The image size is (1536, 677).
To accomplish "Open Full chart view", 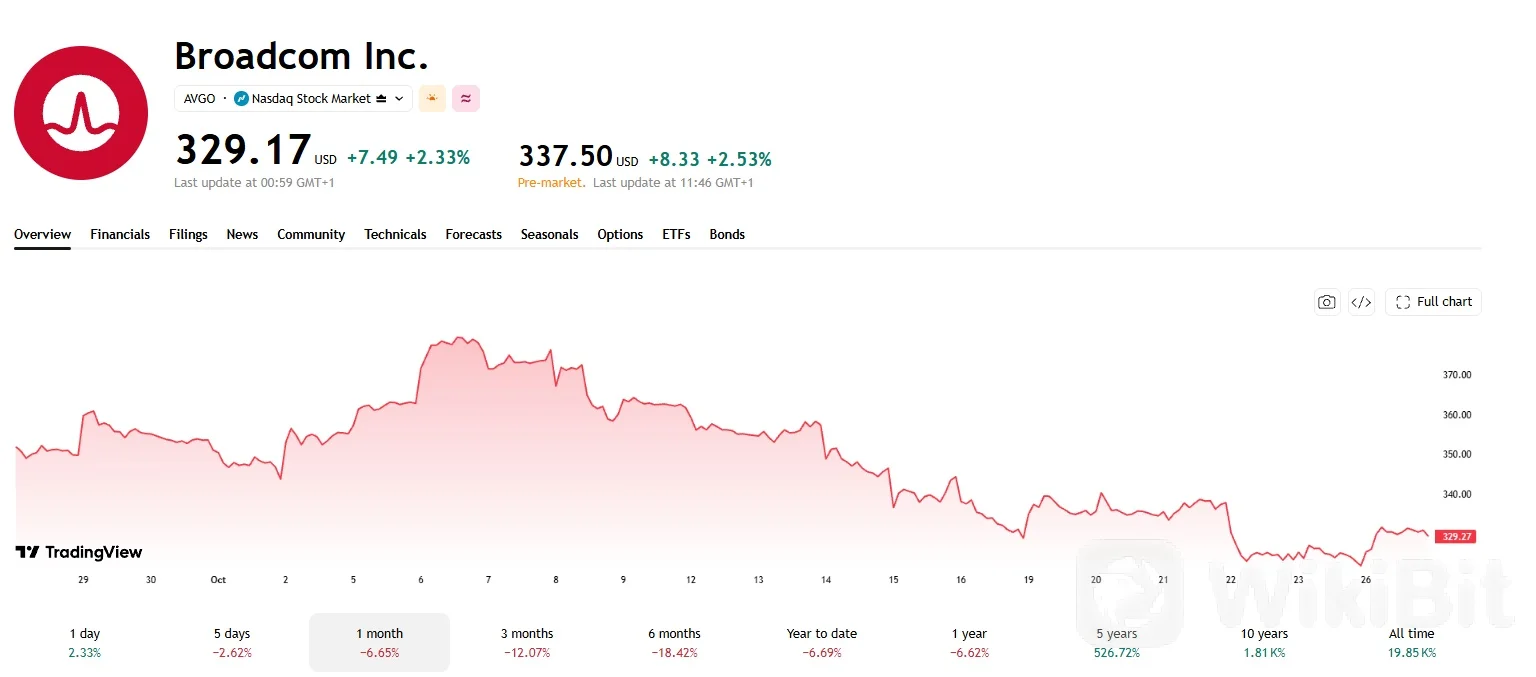I will coord(1433,302).
